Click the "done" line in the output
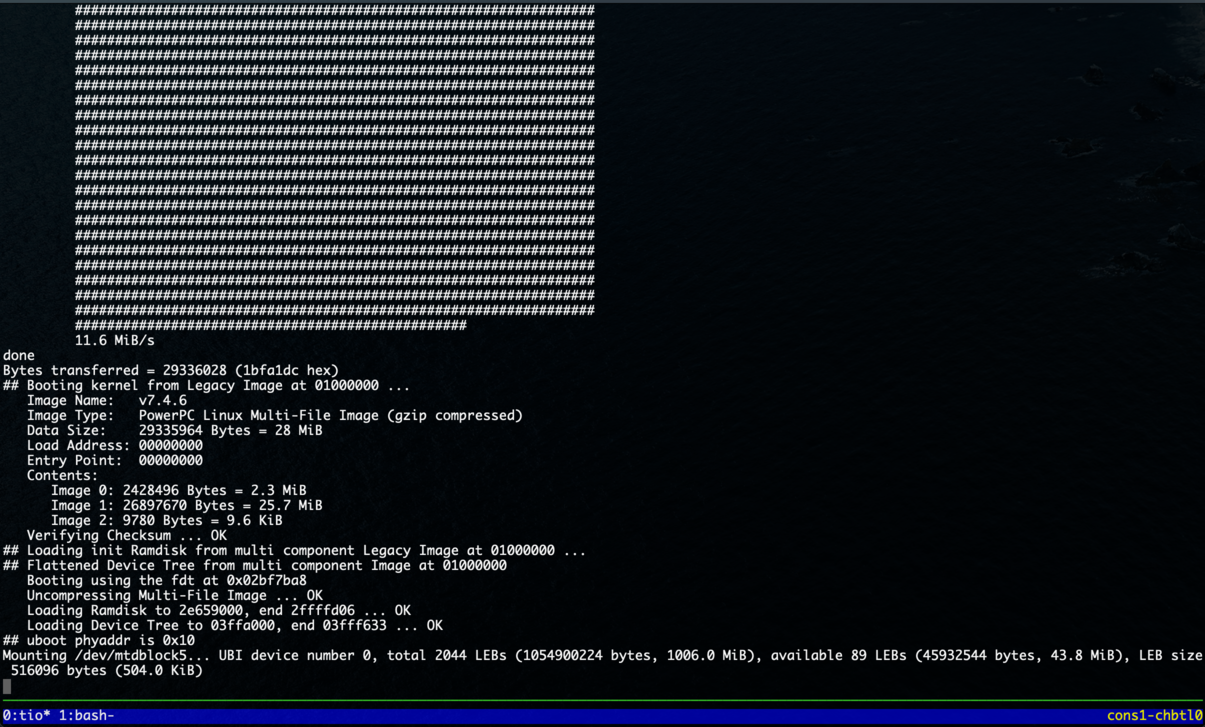 pyautogui.click(x=19, y=355)
